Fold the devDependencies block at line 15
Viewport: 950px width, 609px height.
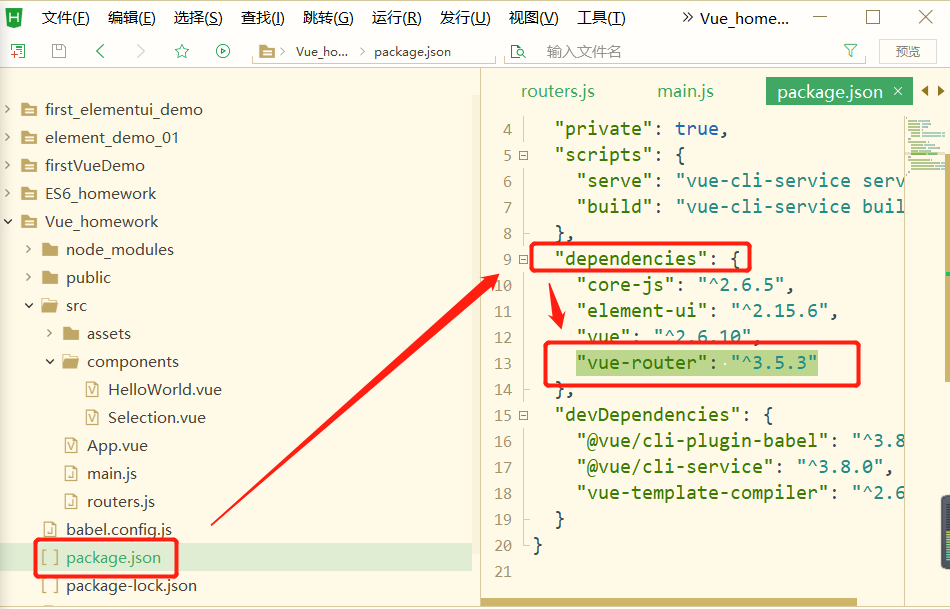pyautogui.click(x=523, y=415)
